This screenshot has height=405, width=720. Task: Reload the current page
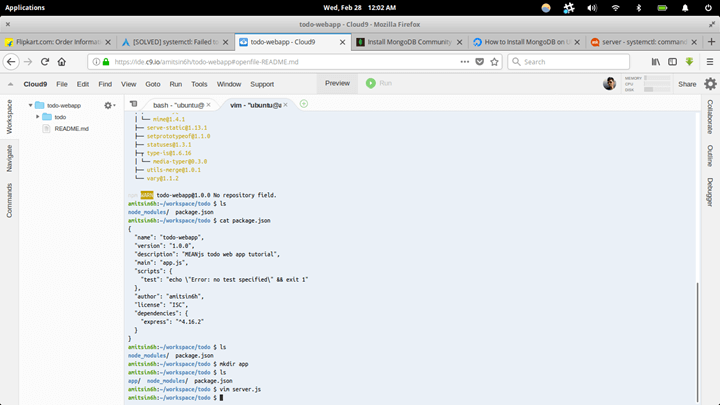click(x=45, y=62)
